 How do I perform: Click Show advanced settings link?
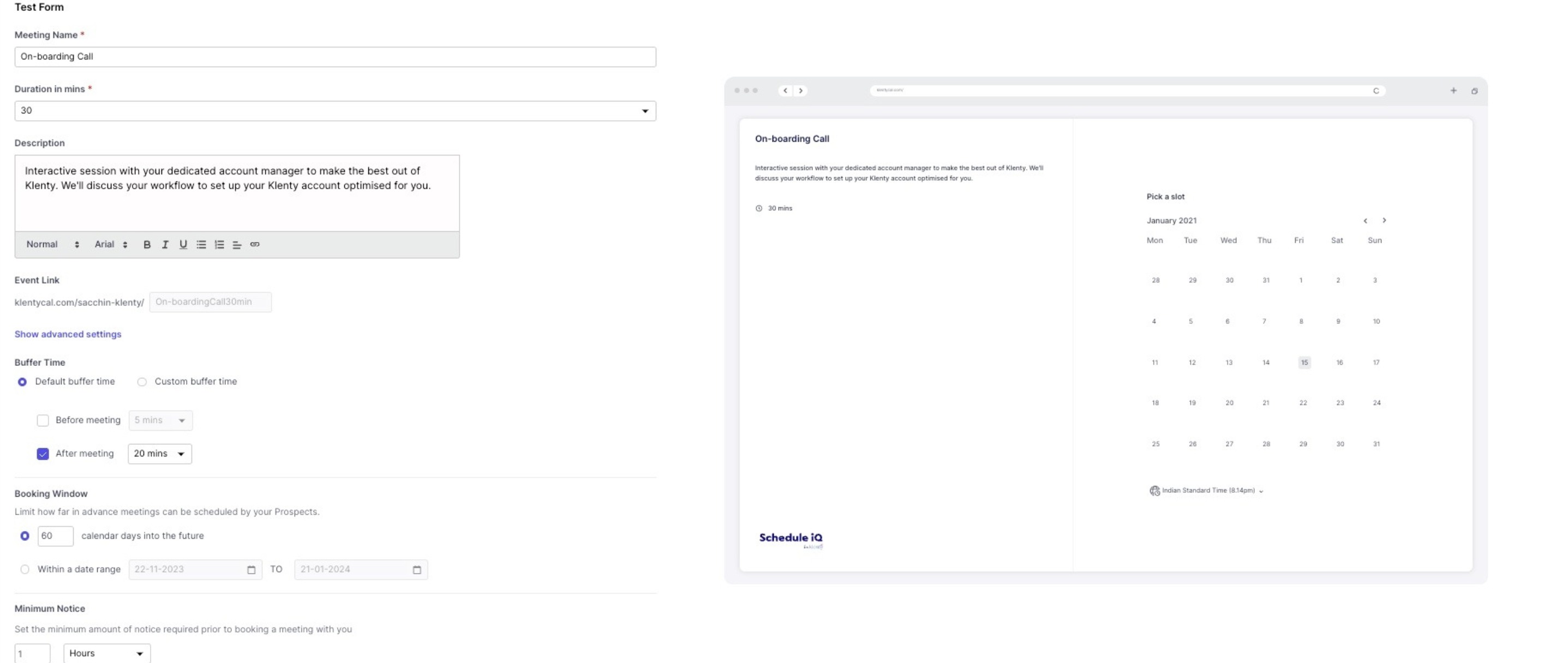(68, 334)
